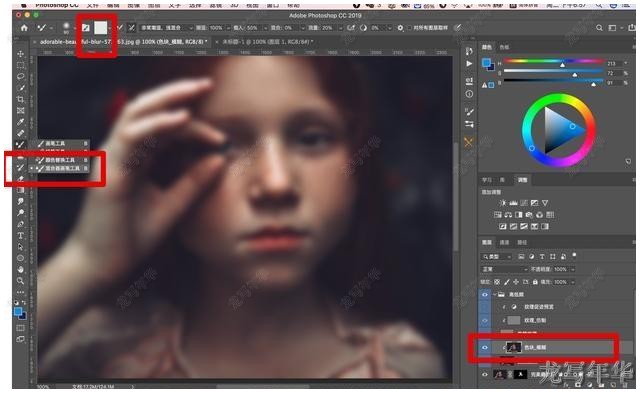Select the Zoom tool
The width and height of the screenshot is (640, 393).
click(20, 281)
